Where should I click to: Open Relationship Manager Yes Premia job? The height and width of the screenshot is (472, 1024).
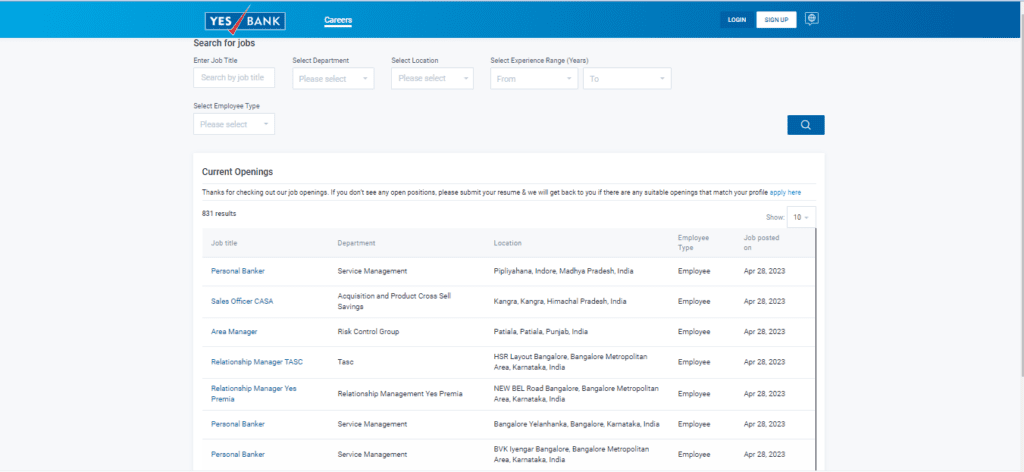pos(253,394)
